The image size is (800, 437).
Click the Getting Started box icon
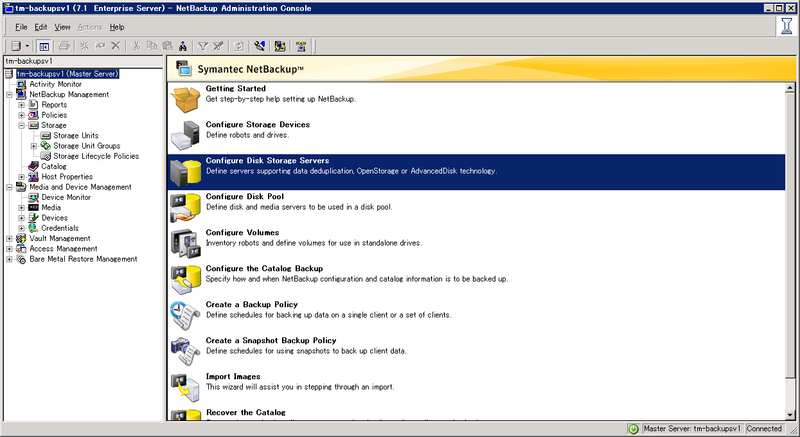tap(185, 99)
